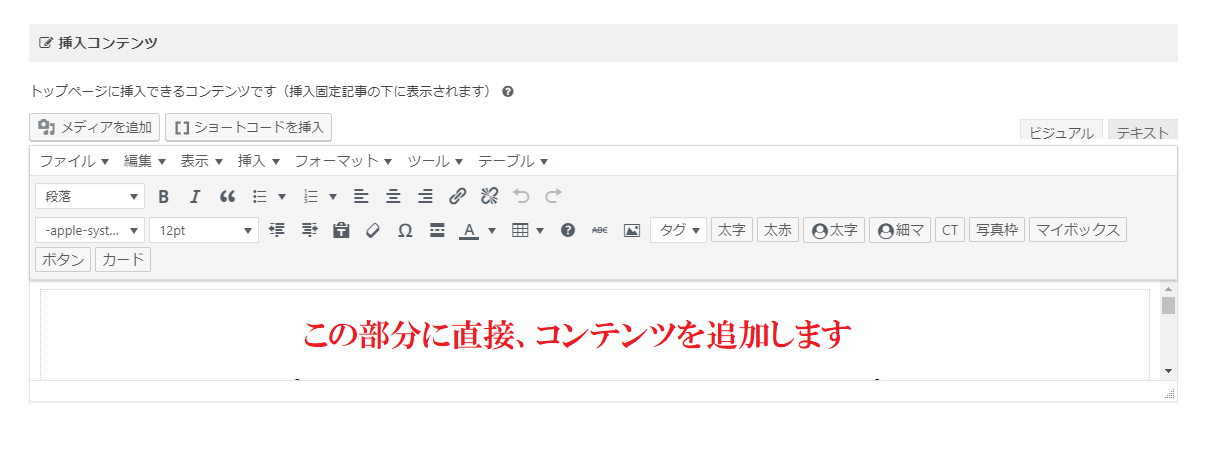
Task: Click the redo arrow
Action: [553, 196]
